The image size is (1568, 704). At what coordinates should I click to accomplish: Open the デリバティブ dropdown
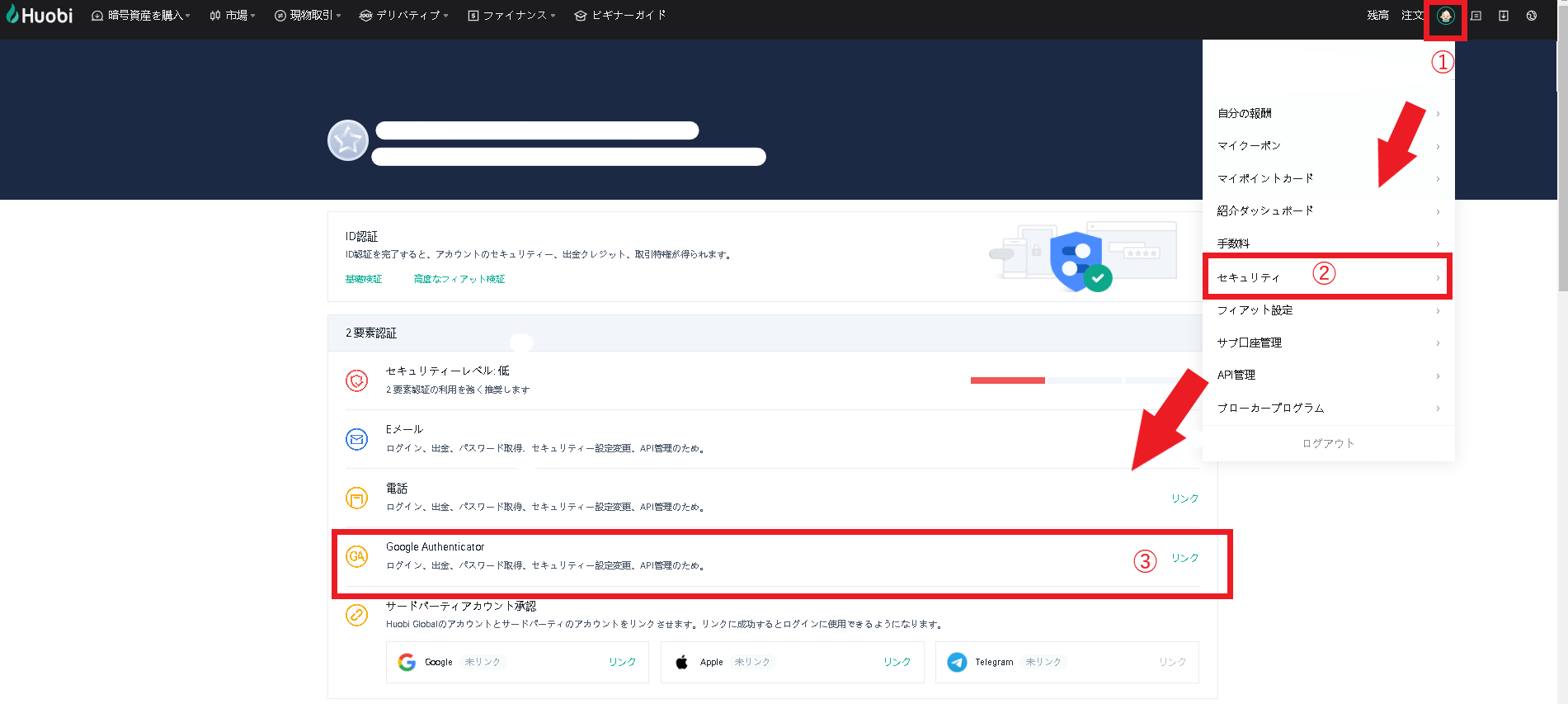(x=404, y=16)
